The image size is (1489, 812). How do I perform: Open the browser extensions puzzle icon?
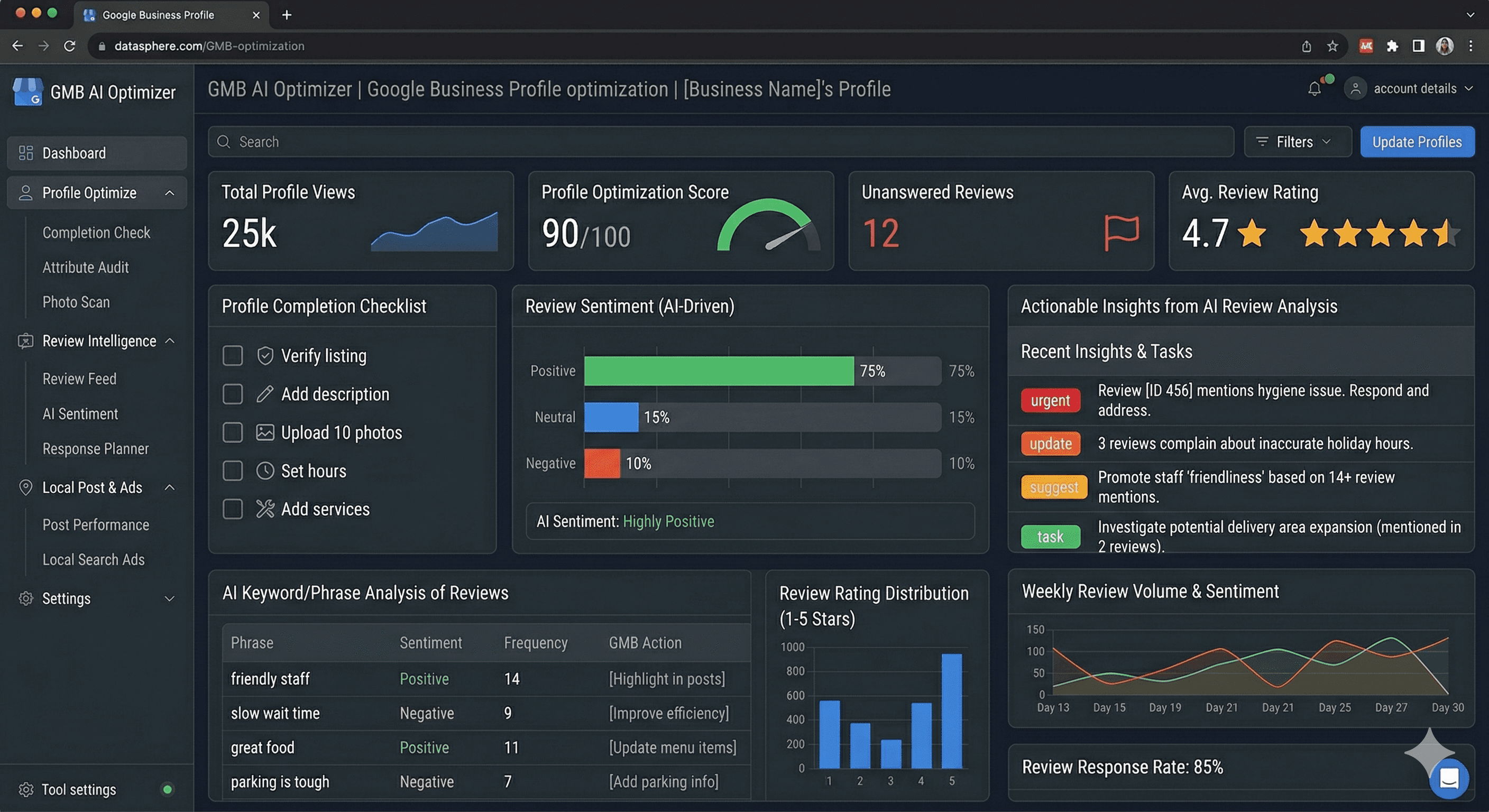coord(1392,46)
